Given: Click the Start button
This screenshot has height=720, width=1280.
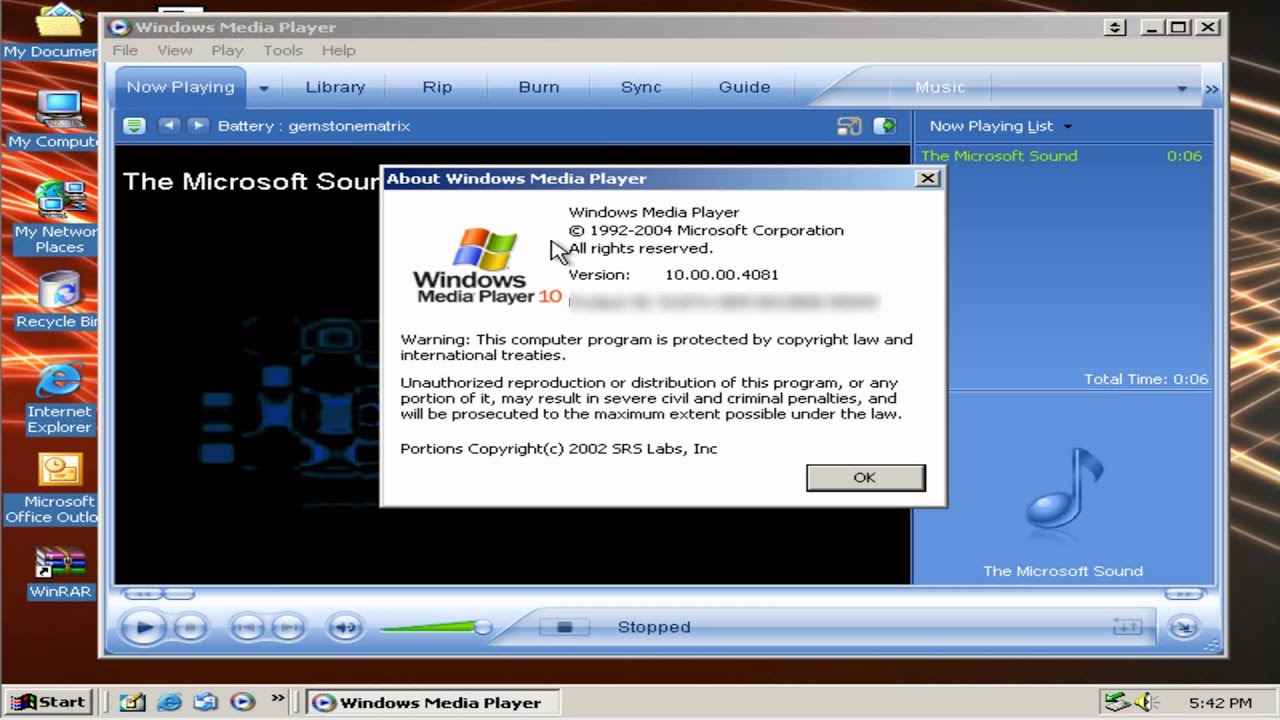Looking at the screenshot, I should (48, 702).
